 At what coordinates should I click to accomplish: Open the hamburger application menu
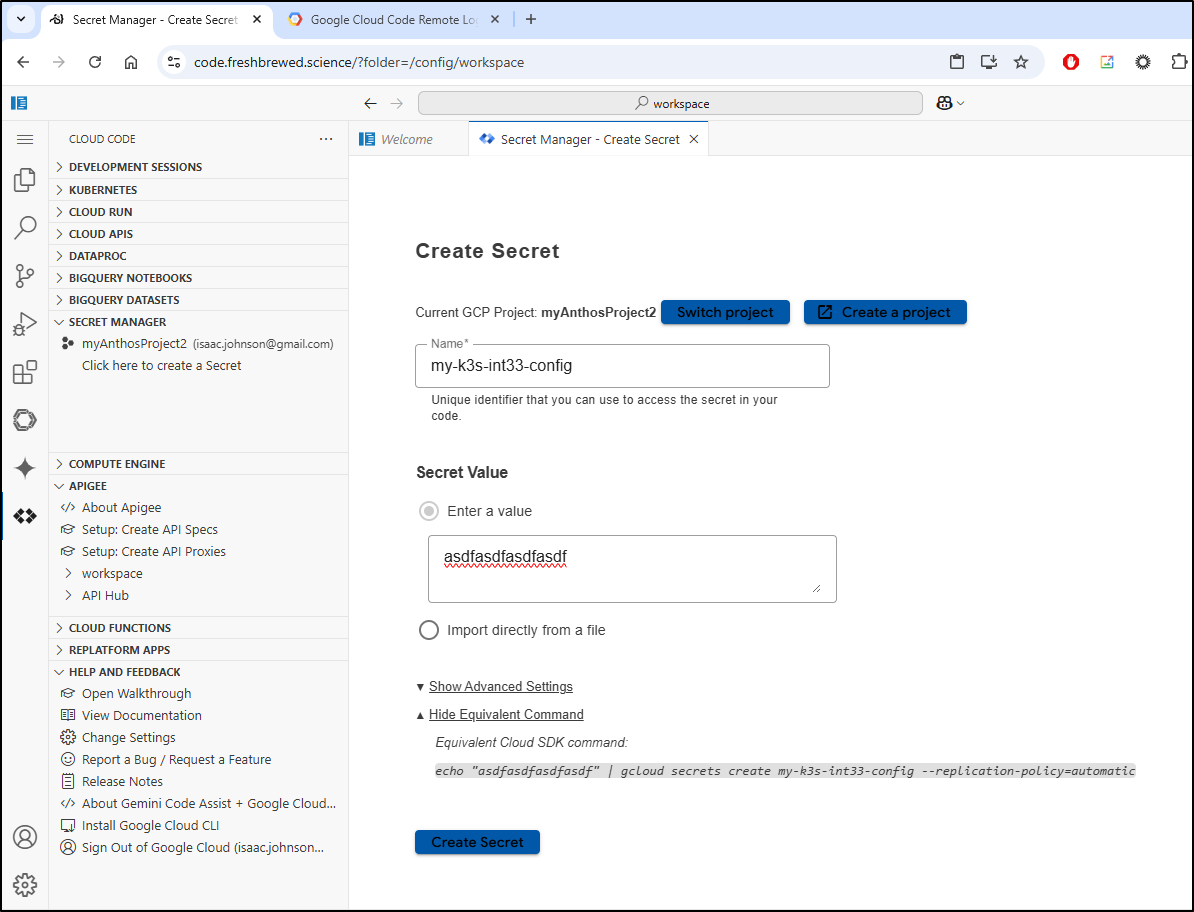tap(24, 139)
